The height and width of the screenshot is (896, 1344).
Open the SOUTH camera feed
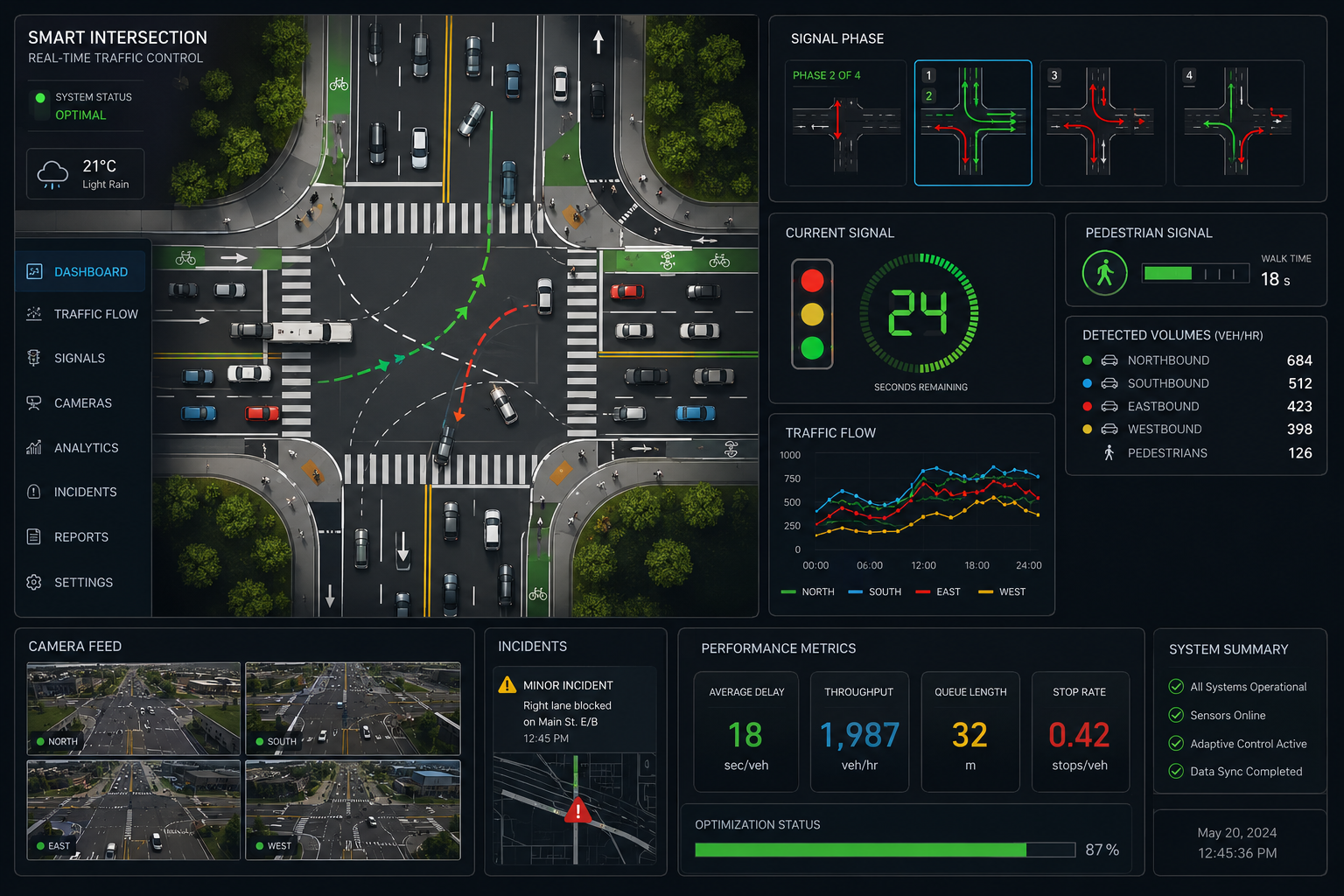click(353, 709)
